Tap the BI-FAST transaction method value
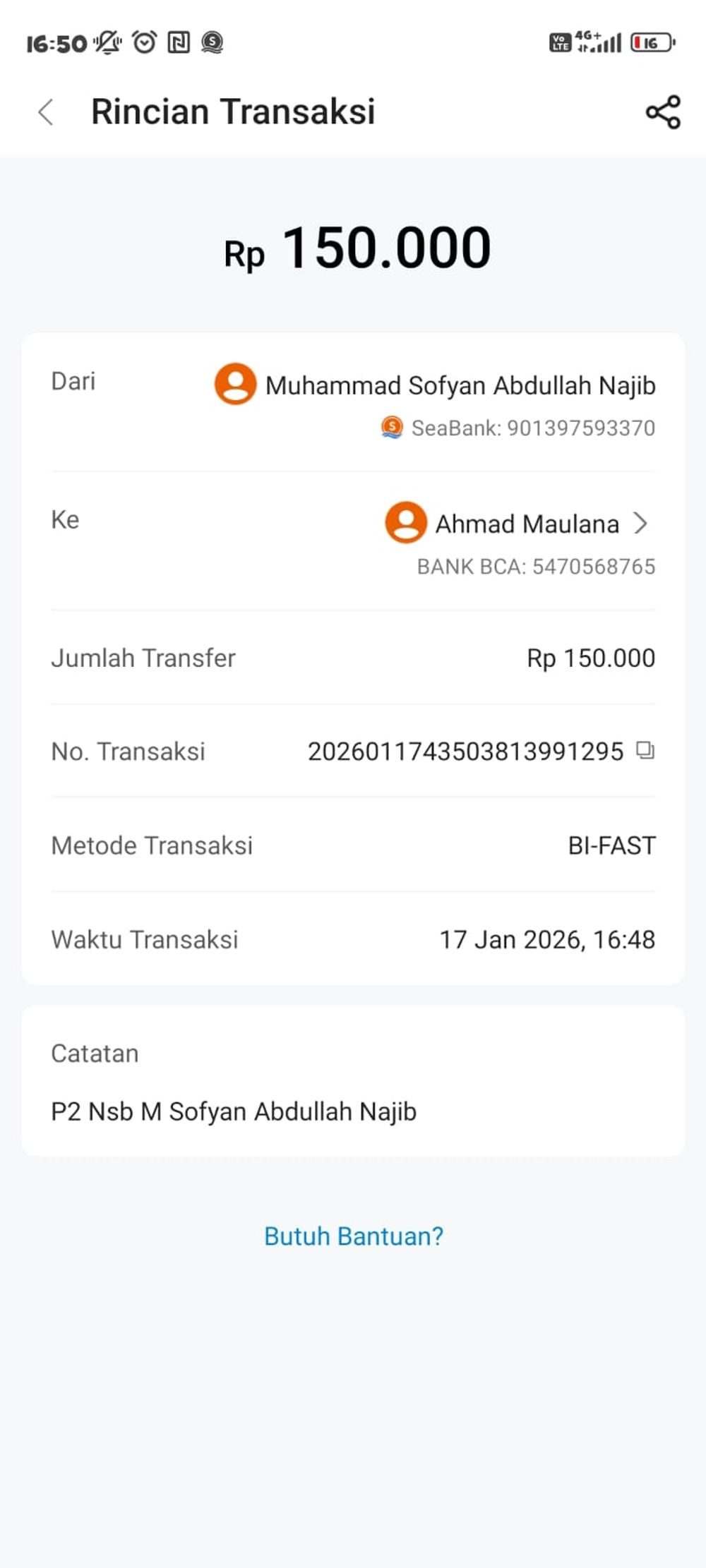This screenshot has height=1568, width=706. point(611,845)
